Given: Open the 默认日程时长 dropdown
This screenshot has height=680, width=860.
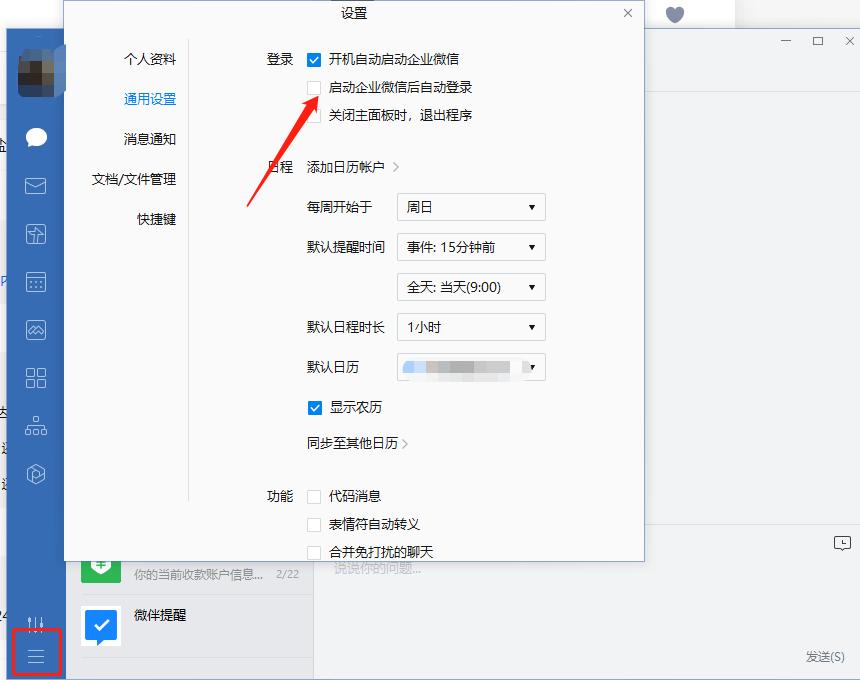Looking at the screenshot, I should pyautogui.click(x=470, y=327).
